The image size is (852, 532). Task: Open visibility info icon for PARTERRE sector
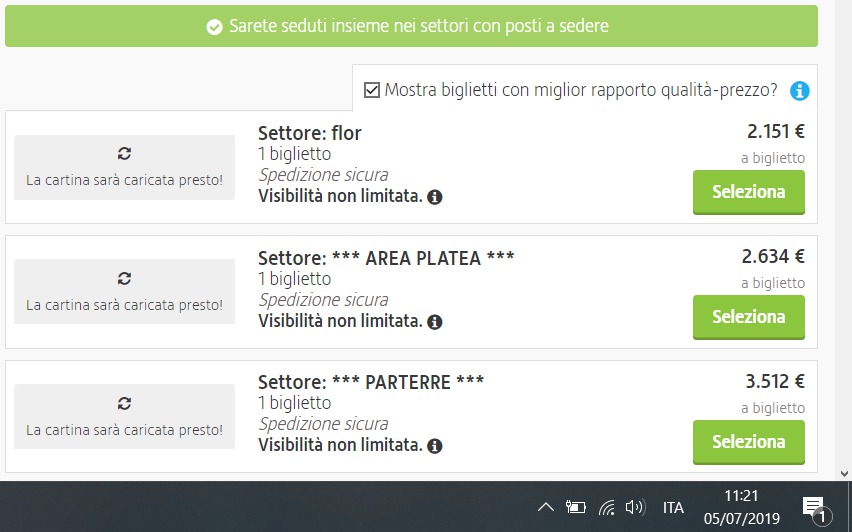point(435,446)
